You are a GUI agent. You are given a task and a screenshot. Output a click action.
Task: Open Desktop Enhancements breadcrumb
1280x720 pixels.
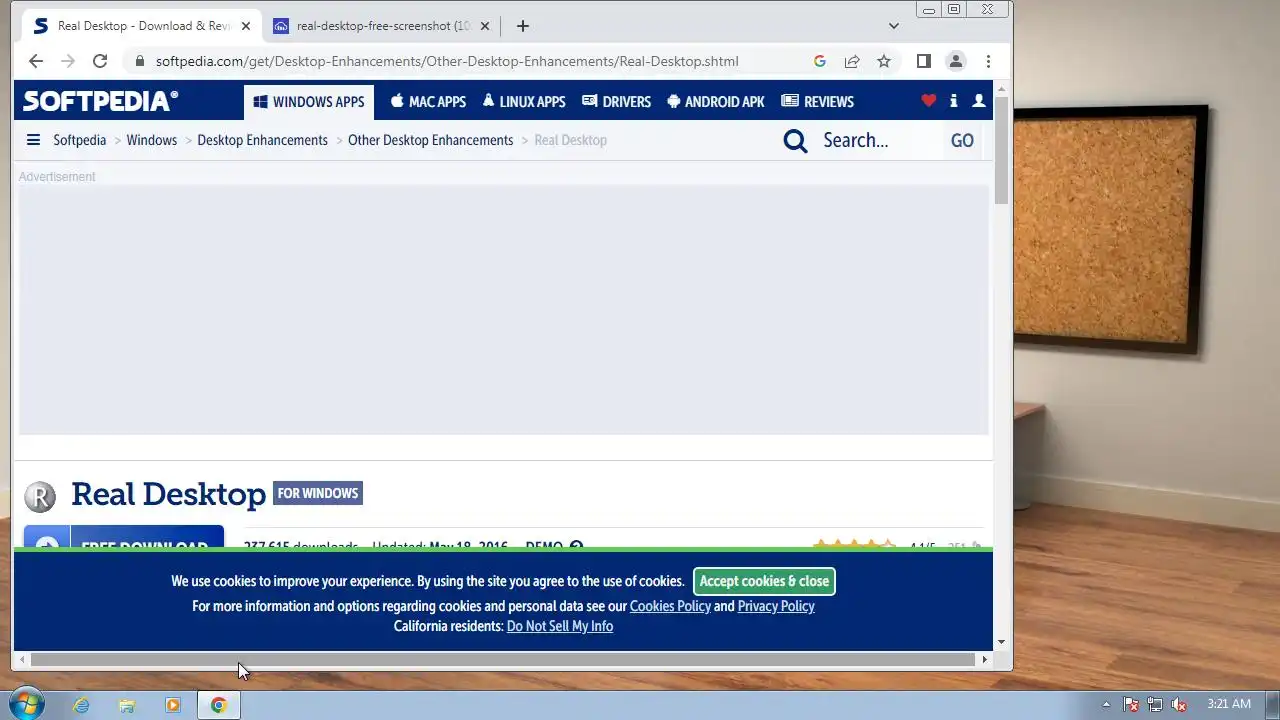(x=262, y=140)
